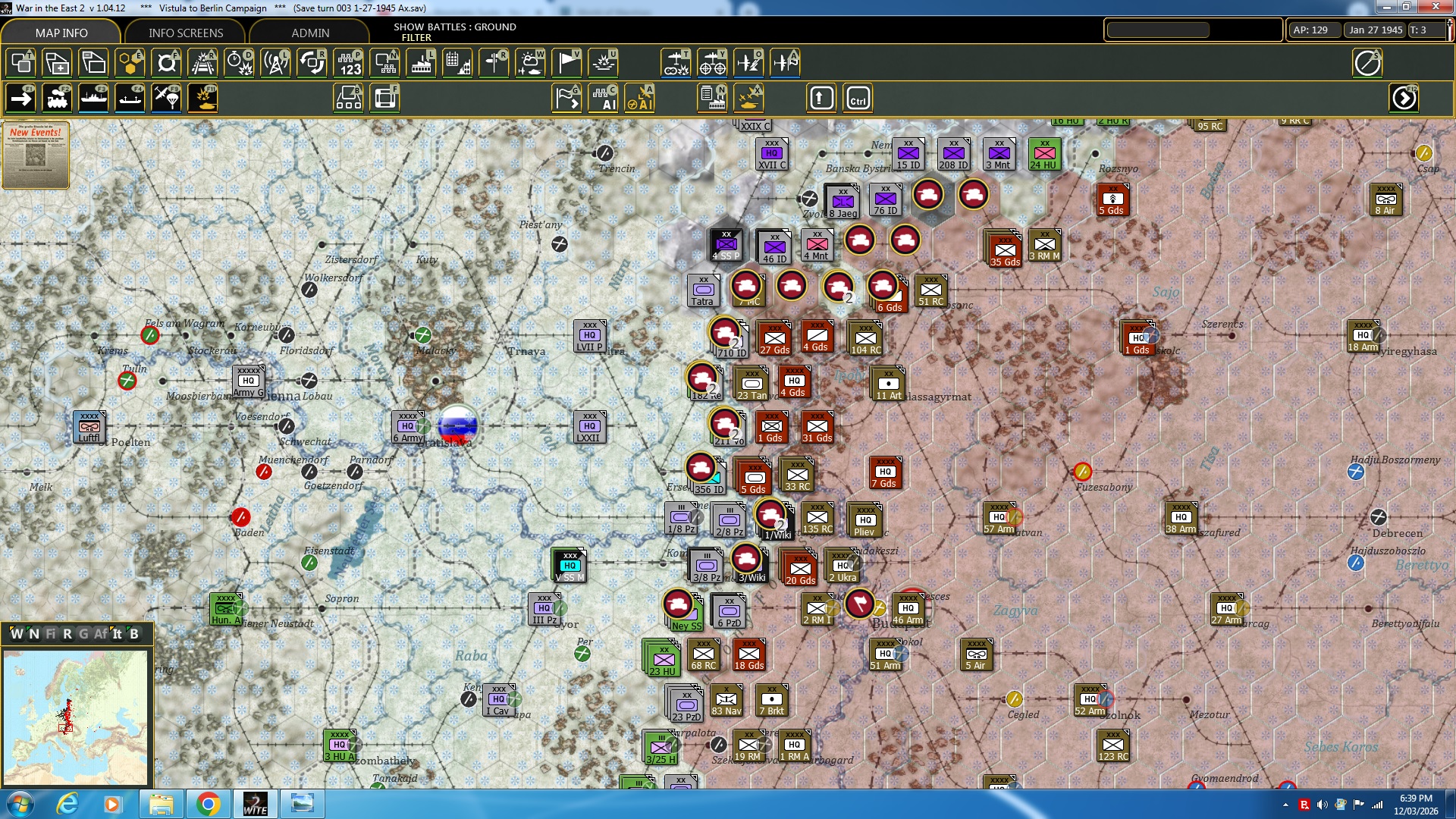Toggle naval explosion icon (U)

(604, 63)
